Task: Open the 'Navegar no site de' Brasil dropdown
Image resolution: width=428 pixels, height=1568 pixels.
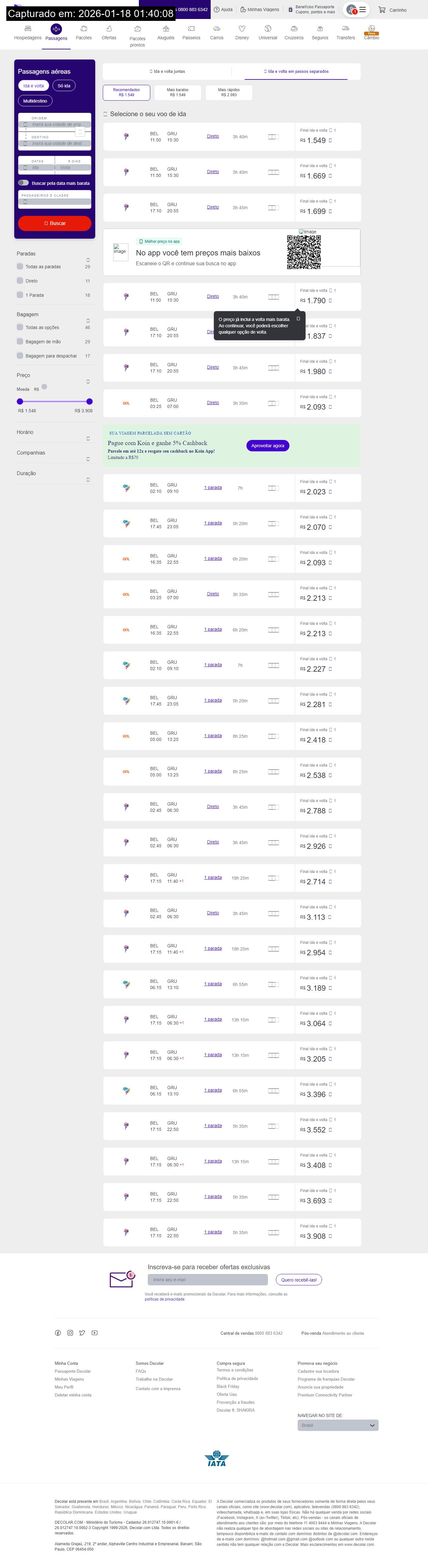Action: coord(338,1426)
